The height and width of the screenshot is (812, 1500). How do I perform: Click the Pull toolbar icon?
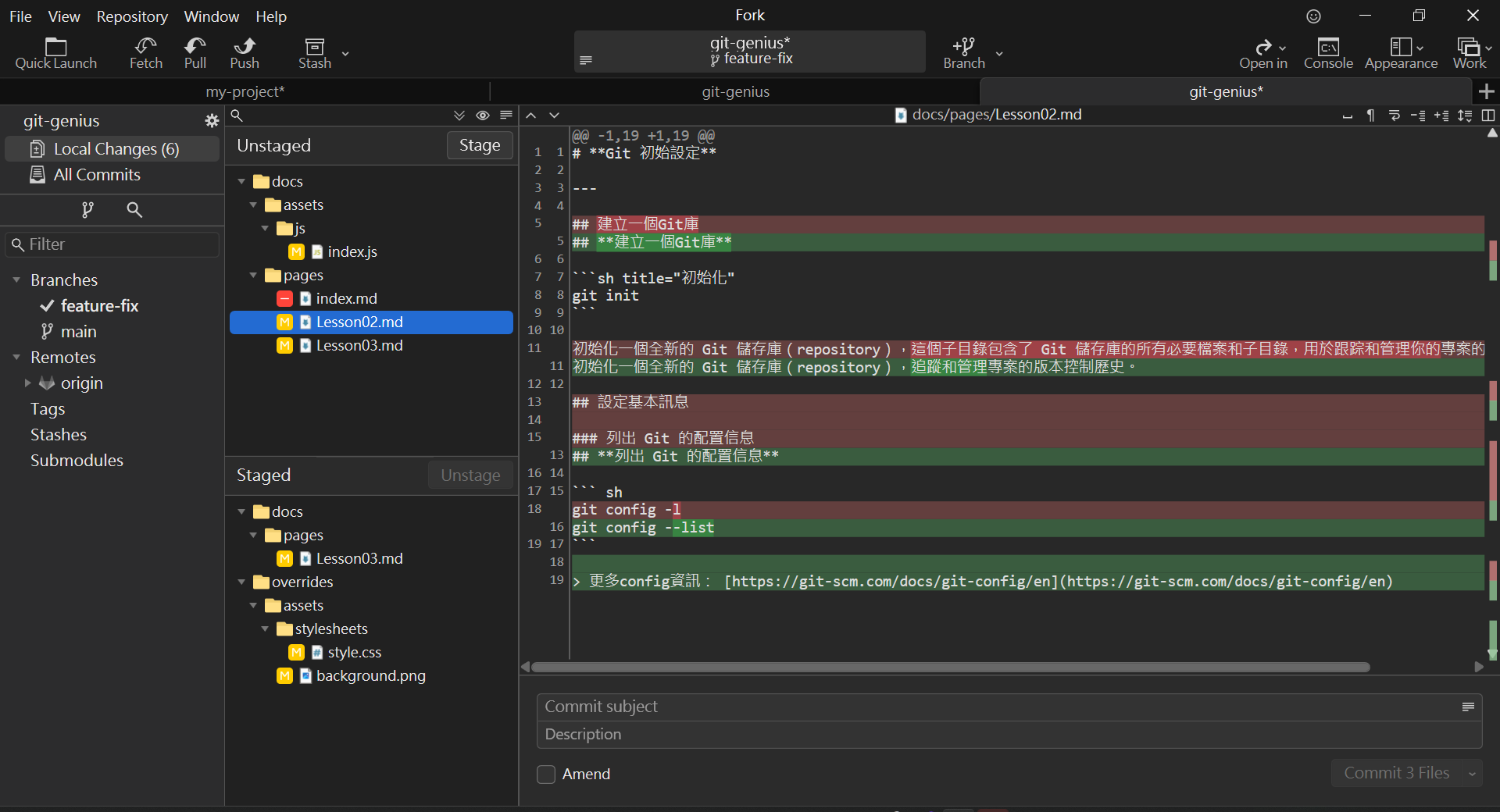pyautogui.click(x=195, y=53)
